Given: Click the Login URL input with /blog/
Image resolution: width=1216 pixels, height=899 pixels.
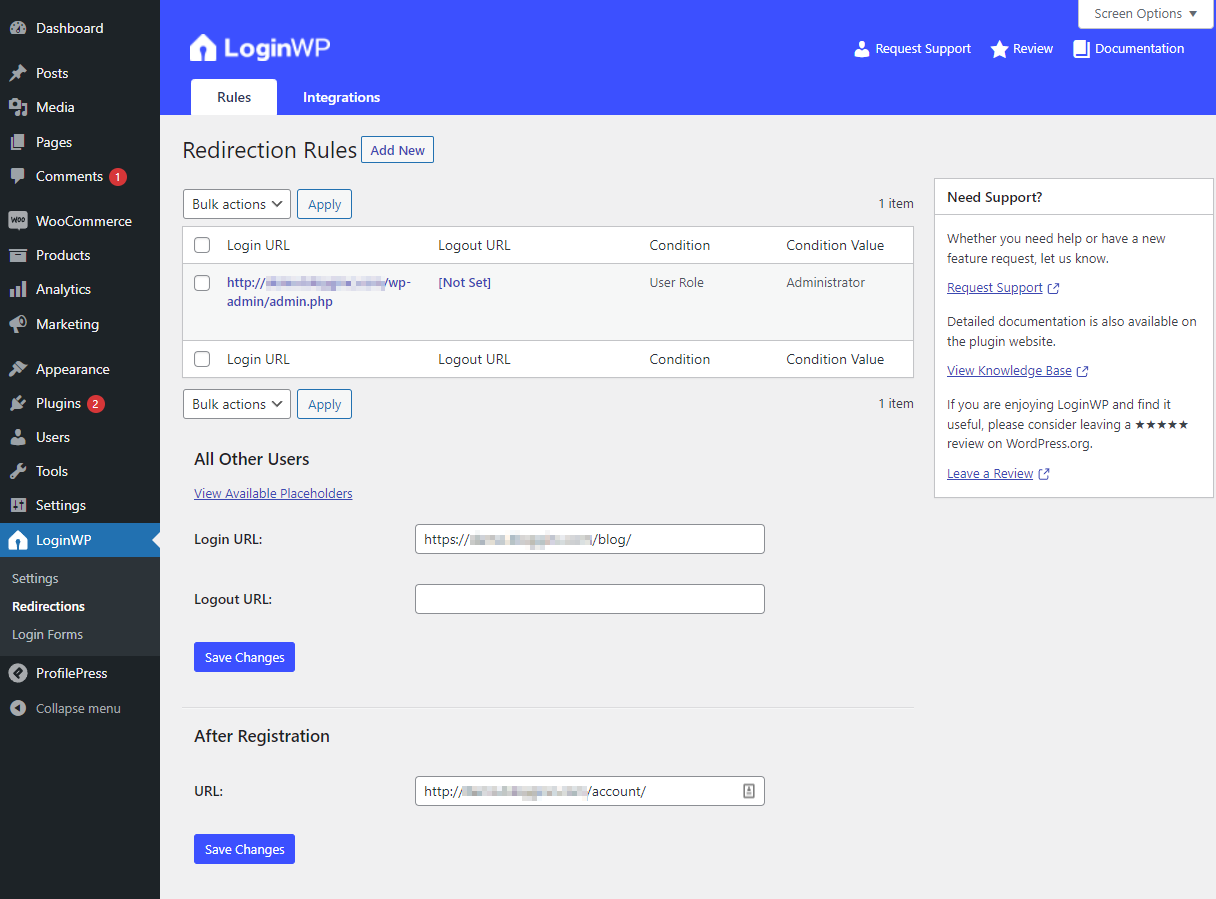Looking at the screenshot, I should (590, 539).
